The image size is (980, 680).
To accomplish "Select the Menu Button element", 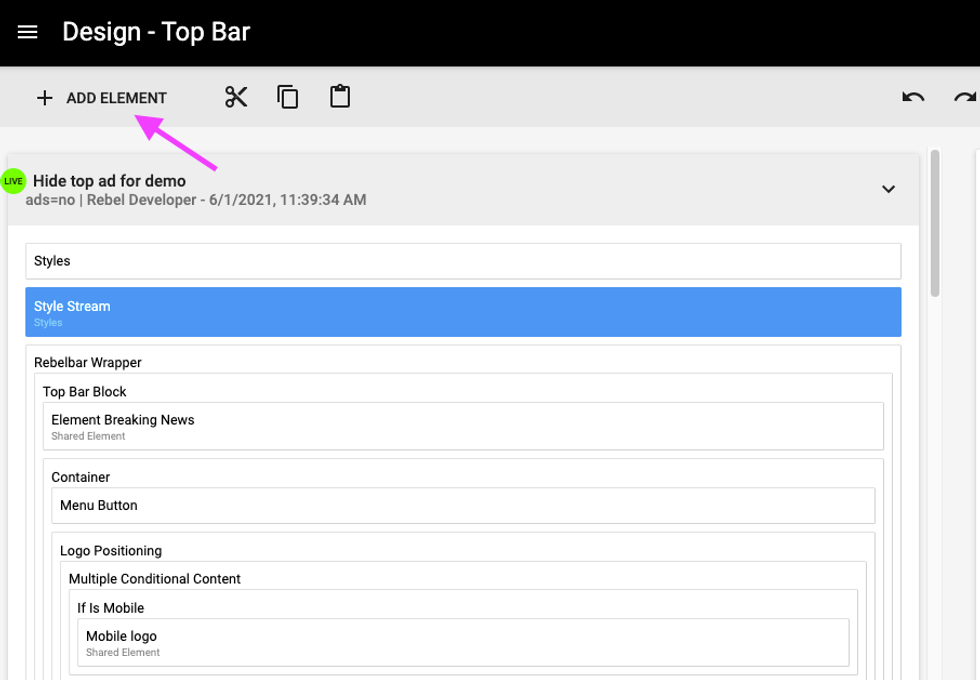I will click(x=463, y=506).
